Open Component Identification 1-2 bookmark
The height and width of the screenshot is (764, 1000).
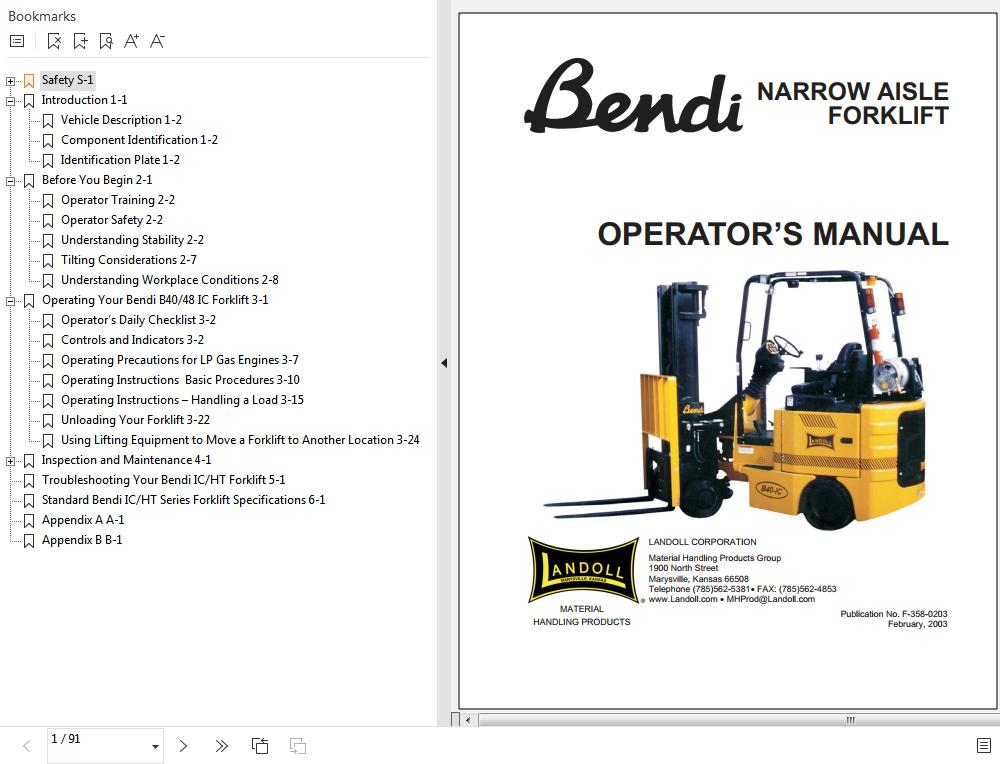click(x=139, y=140)
